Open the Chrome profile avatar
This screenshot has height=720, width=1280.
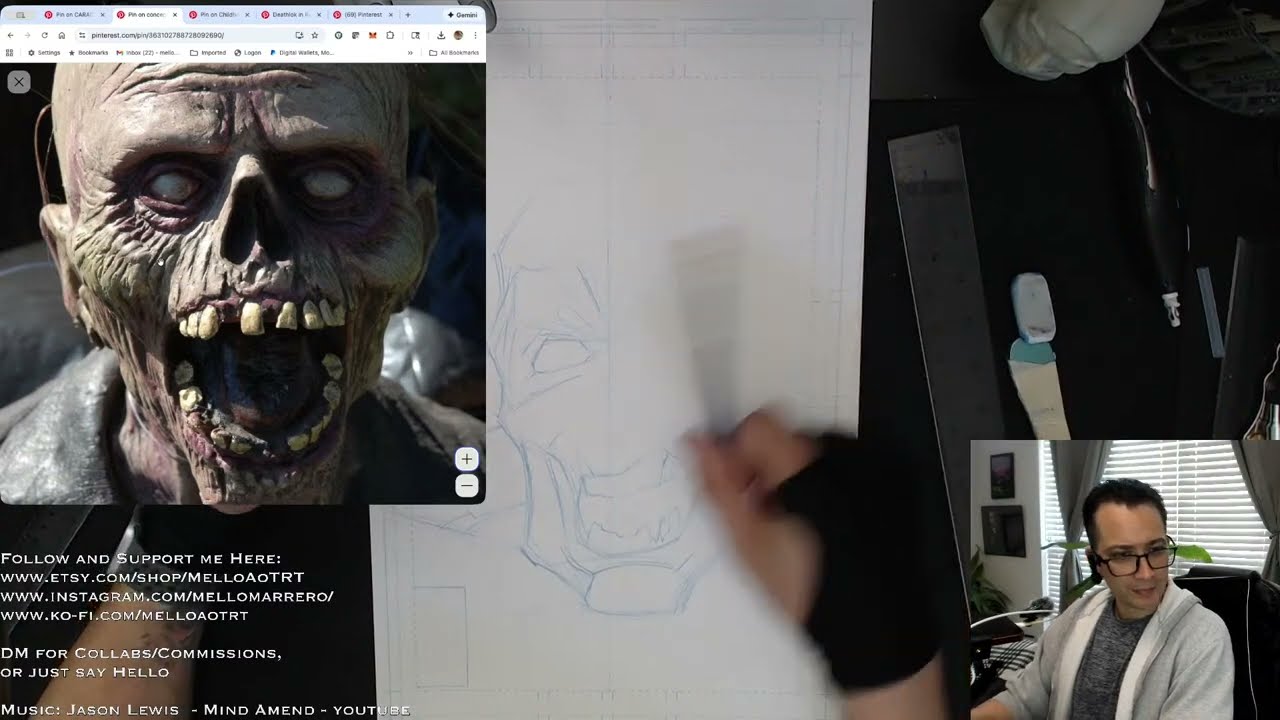458,35
